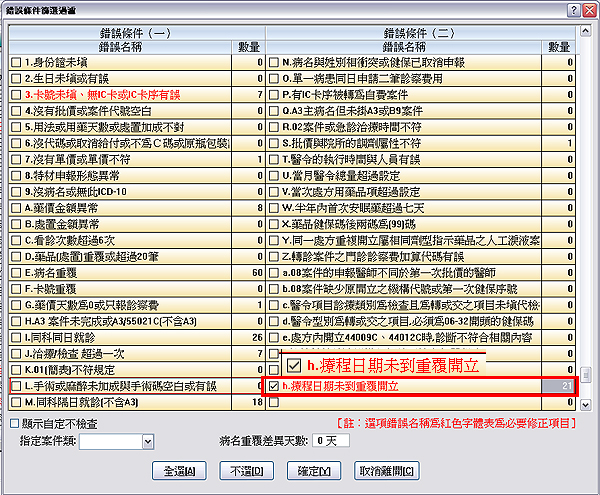Uncheck 'h.療程日期未到重覆開立' checkbox

274,385
